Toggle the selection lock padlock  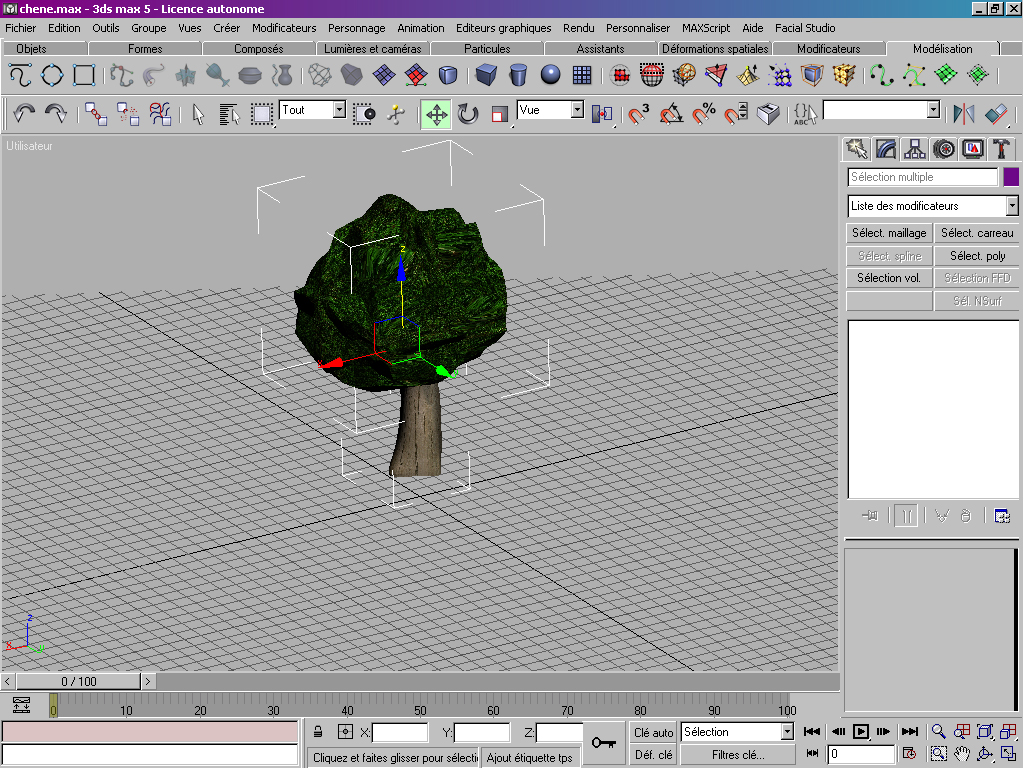click(x=318, y=731)
